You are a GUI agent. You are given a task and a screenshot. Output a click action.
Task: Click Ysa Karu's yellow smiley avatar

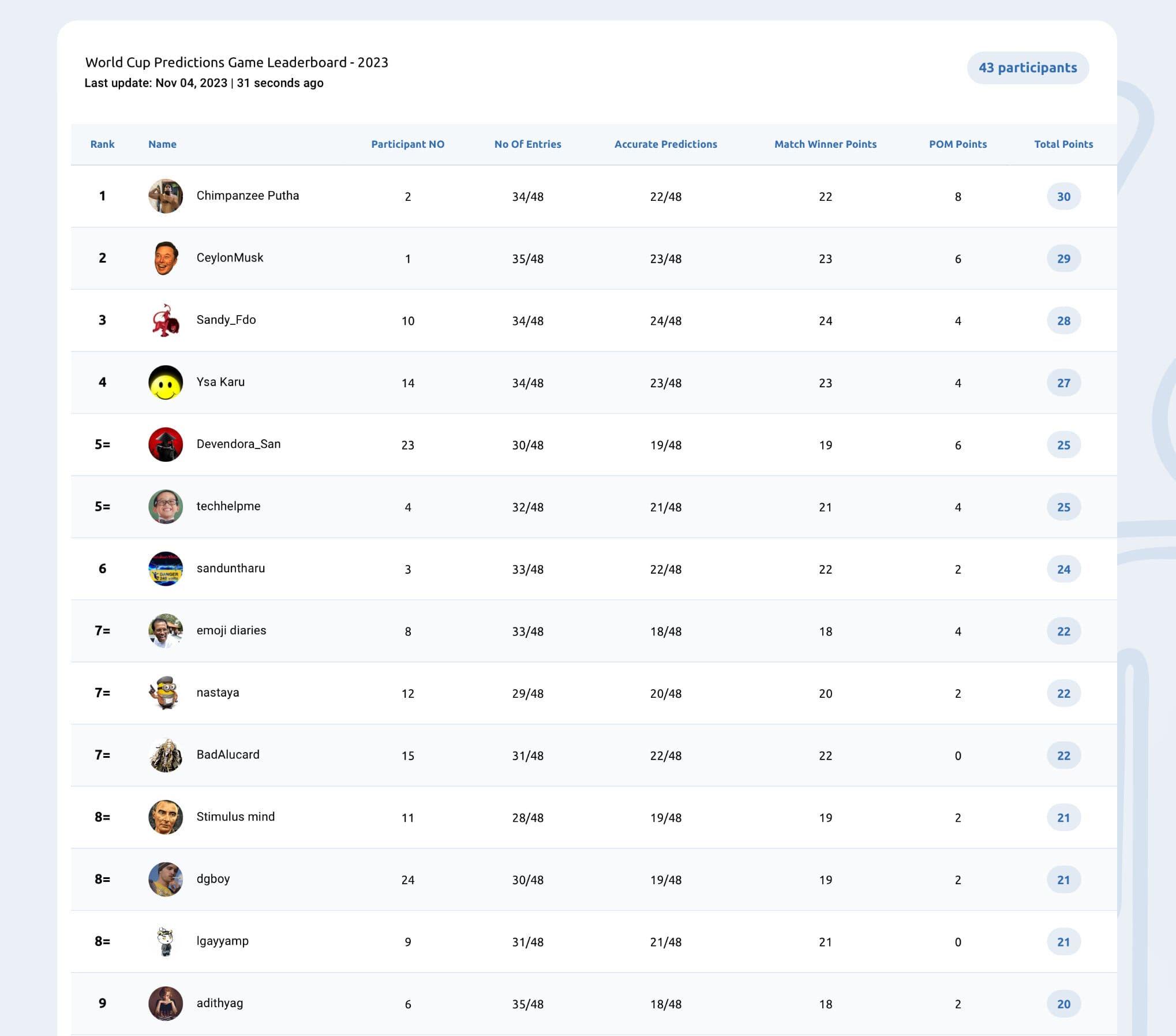click(x=166, y=383)
